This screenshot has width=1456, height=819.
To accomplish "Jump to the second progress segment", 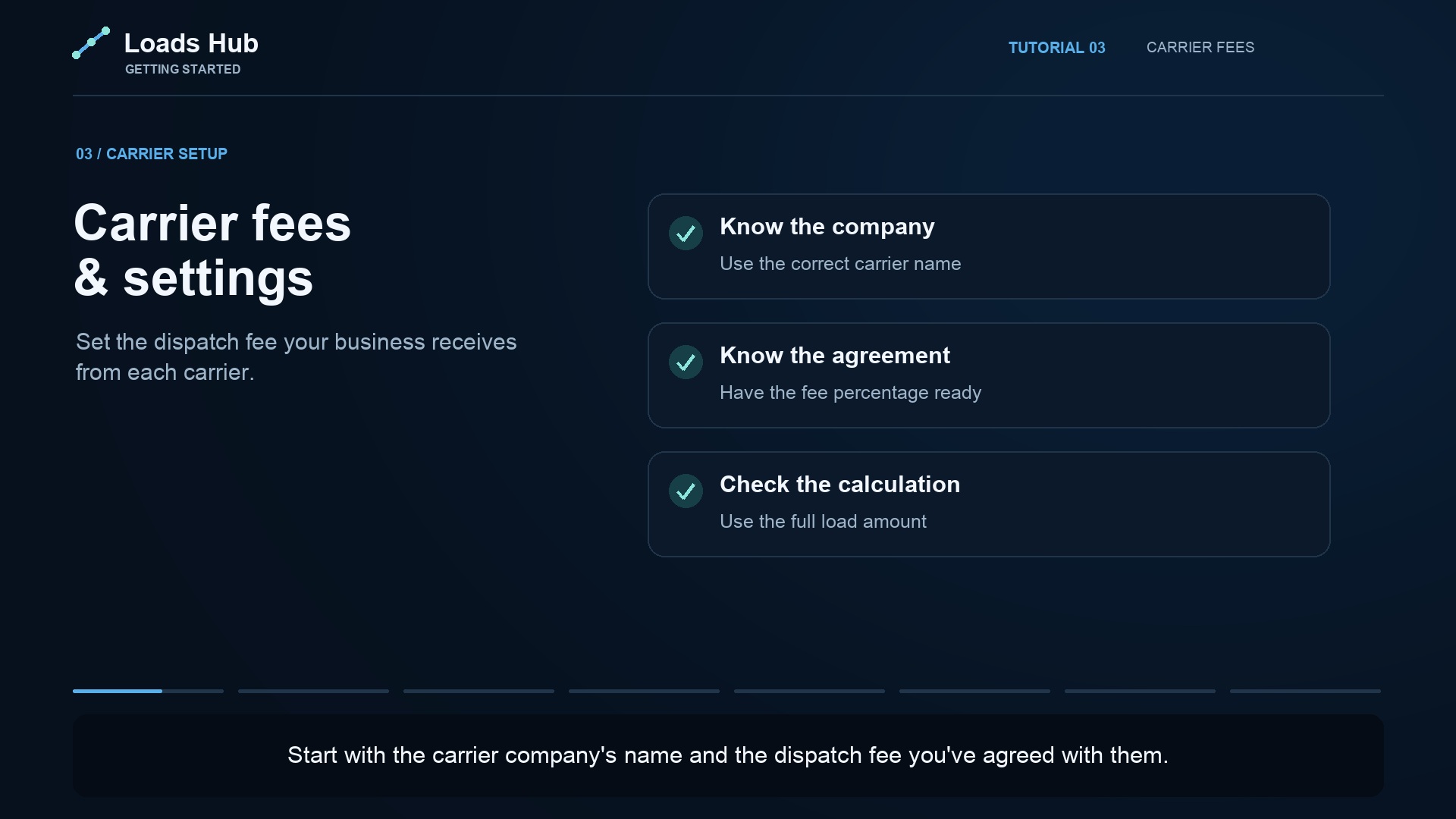I will click(313, 691).
